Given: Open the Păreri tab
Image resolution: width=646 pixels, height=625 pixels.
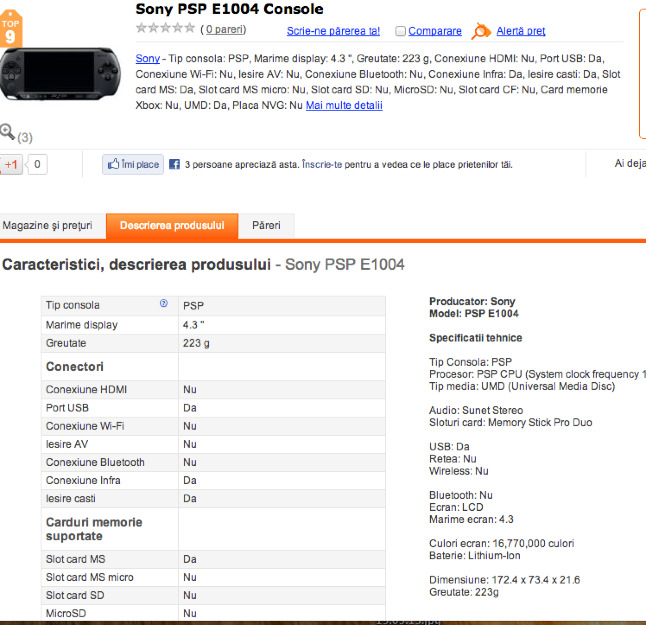Looking at the screenshot, I should click(266, 225).
